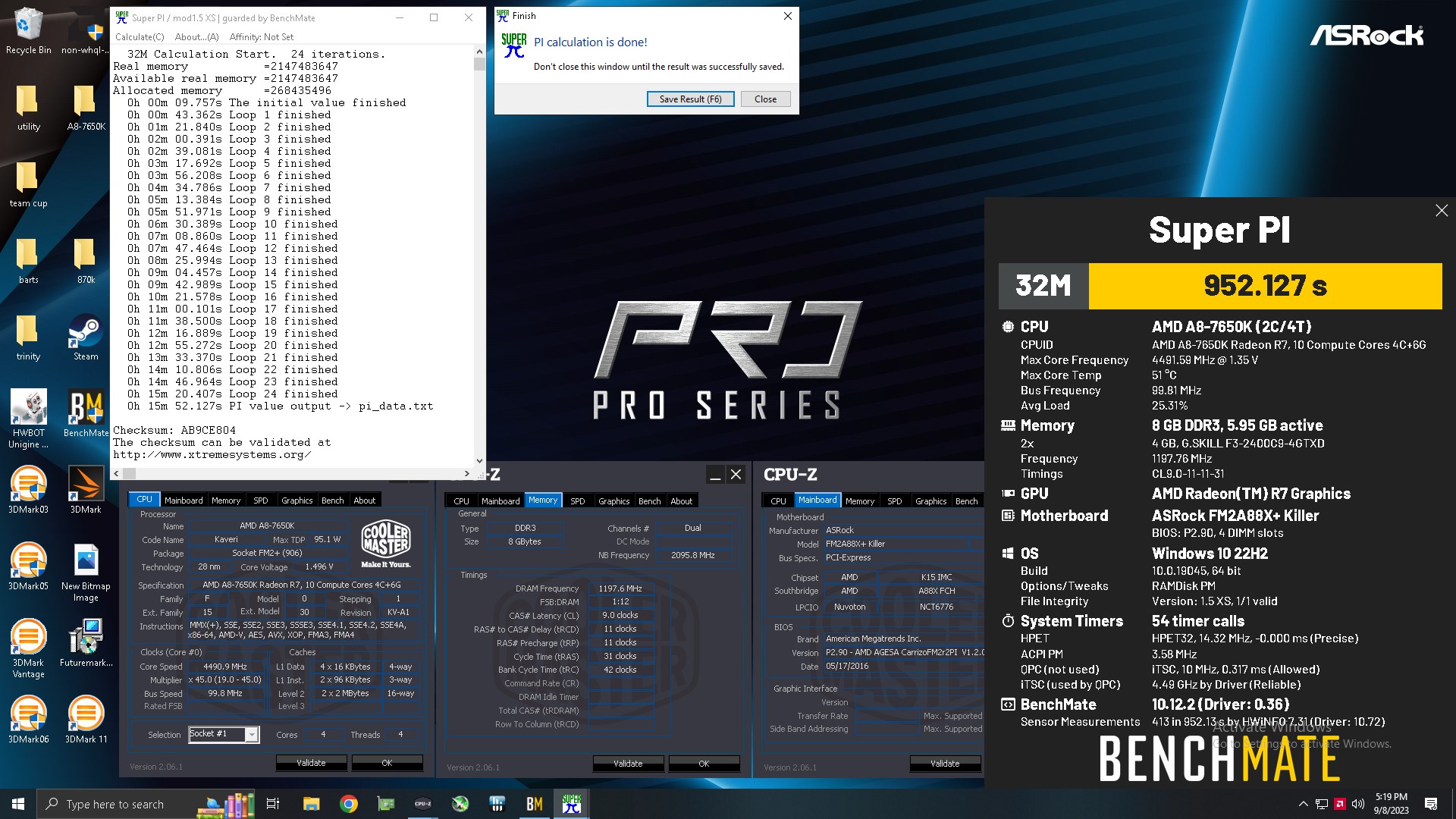Image resolution: width=1456 pixels, height=819 pixels.
Task: Click About tab in CPU-Z Memory window
Action: coord(681,501)
